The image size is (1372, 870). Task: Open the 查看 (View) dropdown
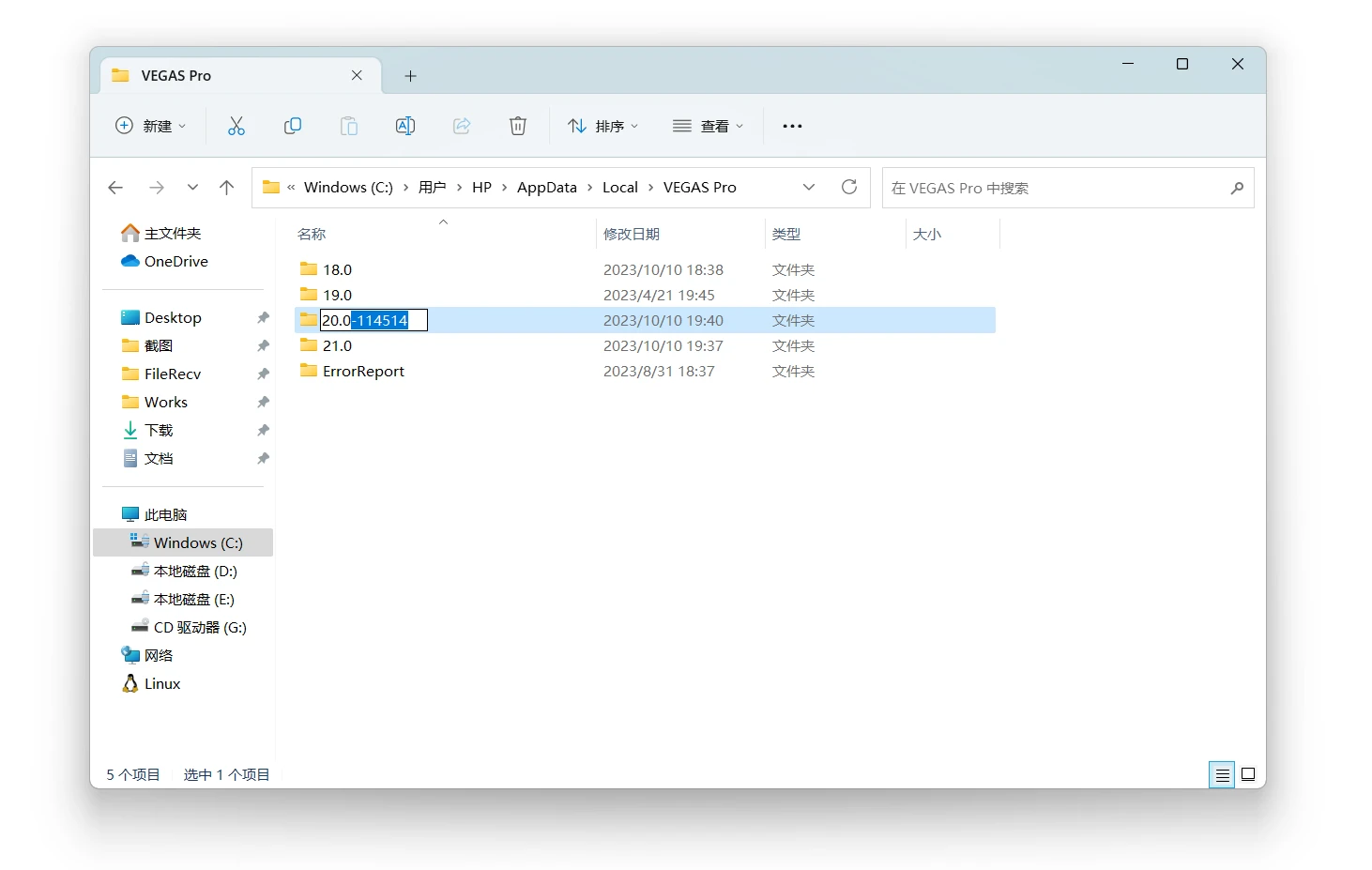pyautogui.click(x=709, y=126)
